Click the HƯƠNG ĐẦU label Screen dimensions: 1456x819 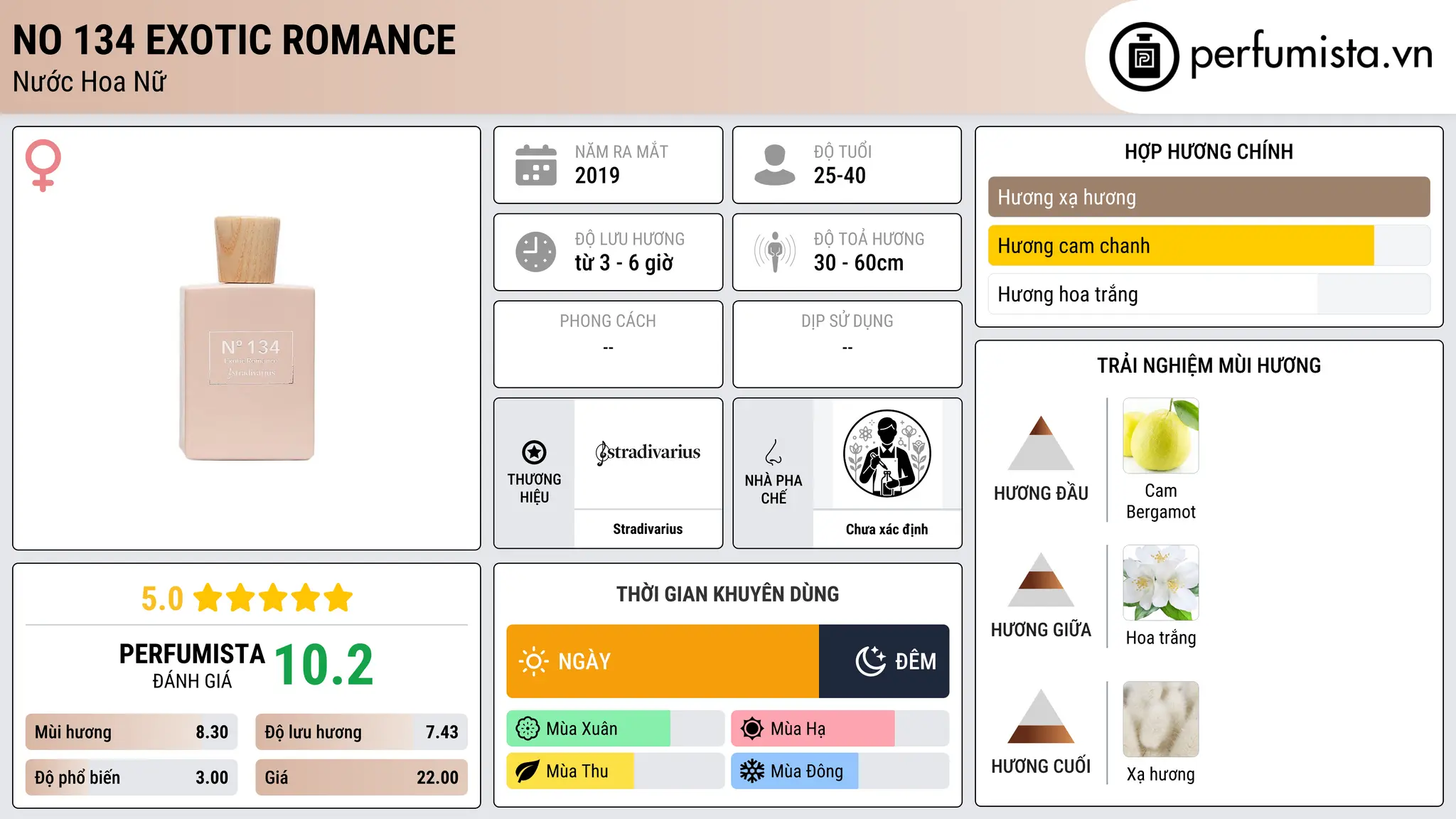tap(1041, 493)
